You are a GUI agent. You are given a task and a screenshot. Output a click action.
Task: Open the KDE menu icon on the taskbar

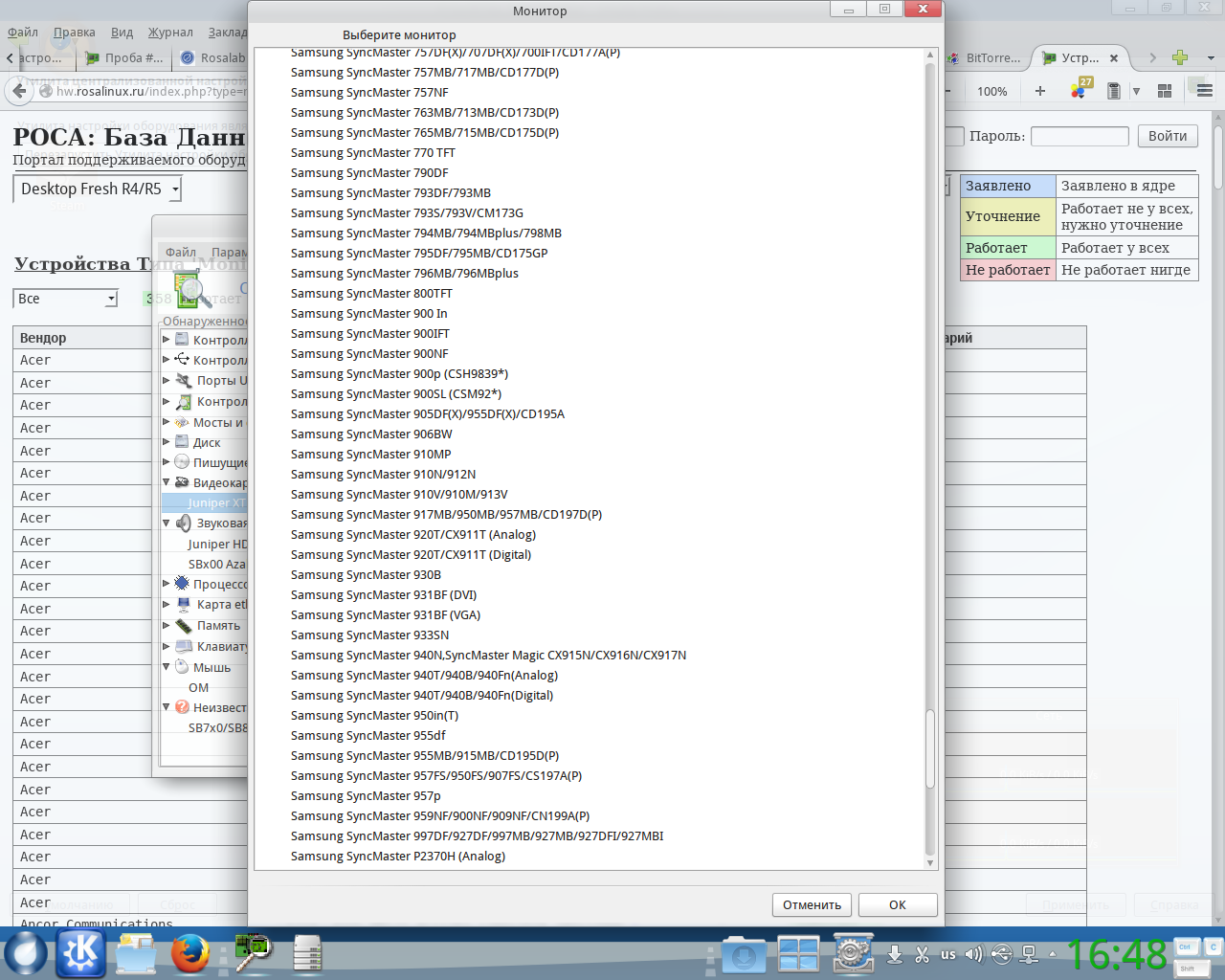[81, 954]
